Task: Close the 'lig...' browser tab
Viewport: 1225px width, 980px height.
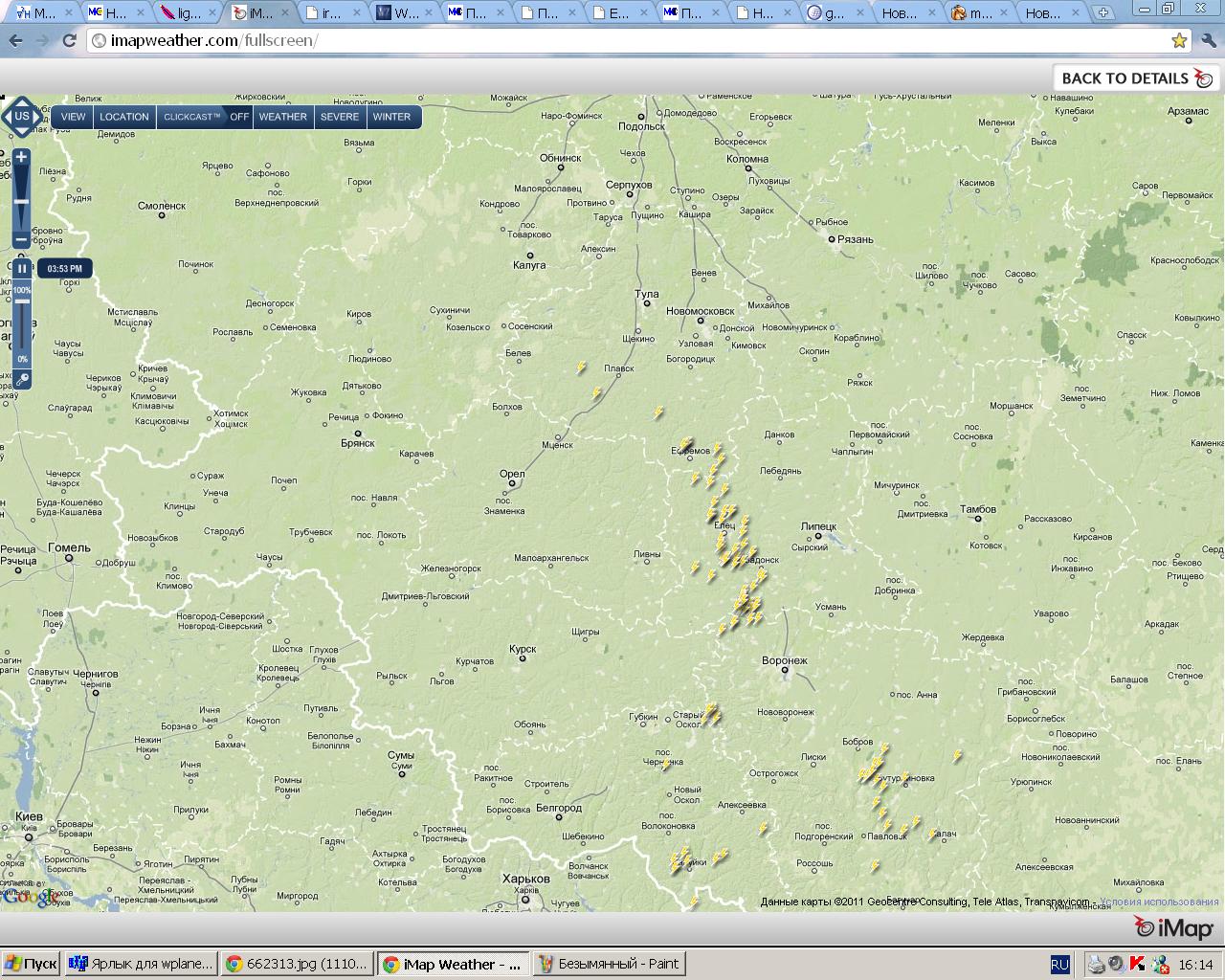Action: click(x=212, y=13)
